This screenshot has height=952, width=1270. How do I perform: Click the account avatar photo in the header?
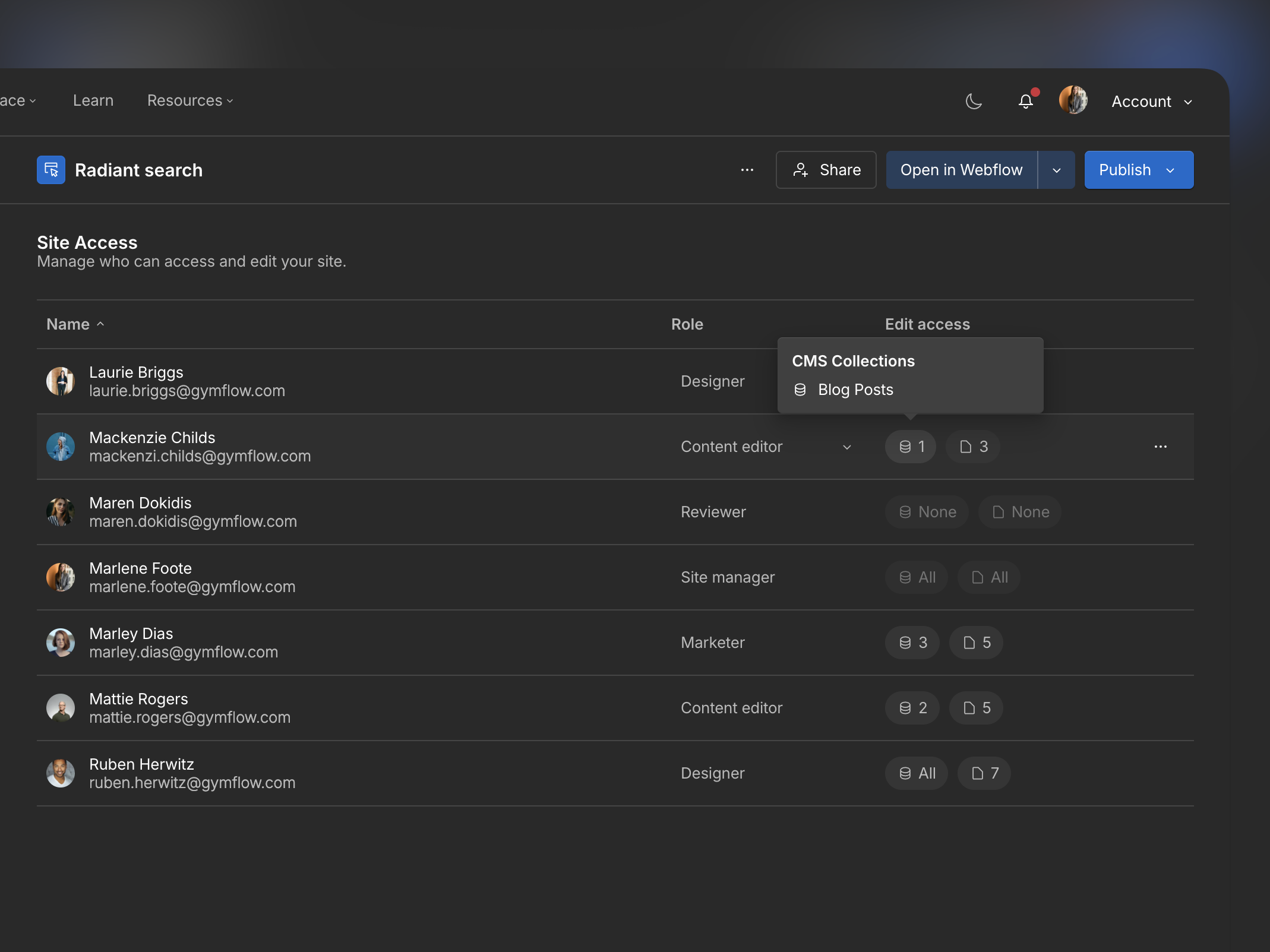point(1073,100)
